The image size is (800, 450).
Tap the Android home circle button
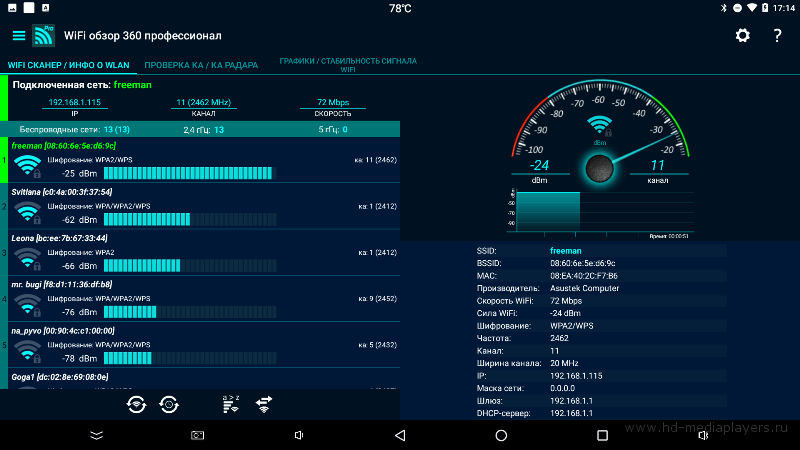(x=501, y=435)
